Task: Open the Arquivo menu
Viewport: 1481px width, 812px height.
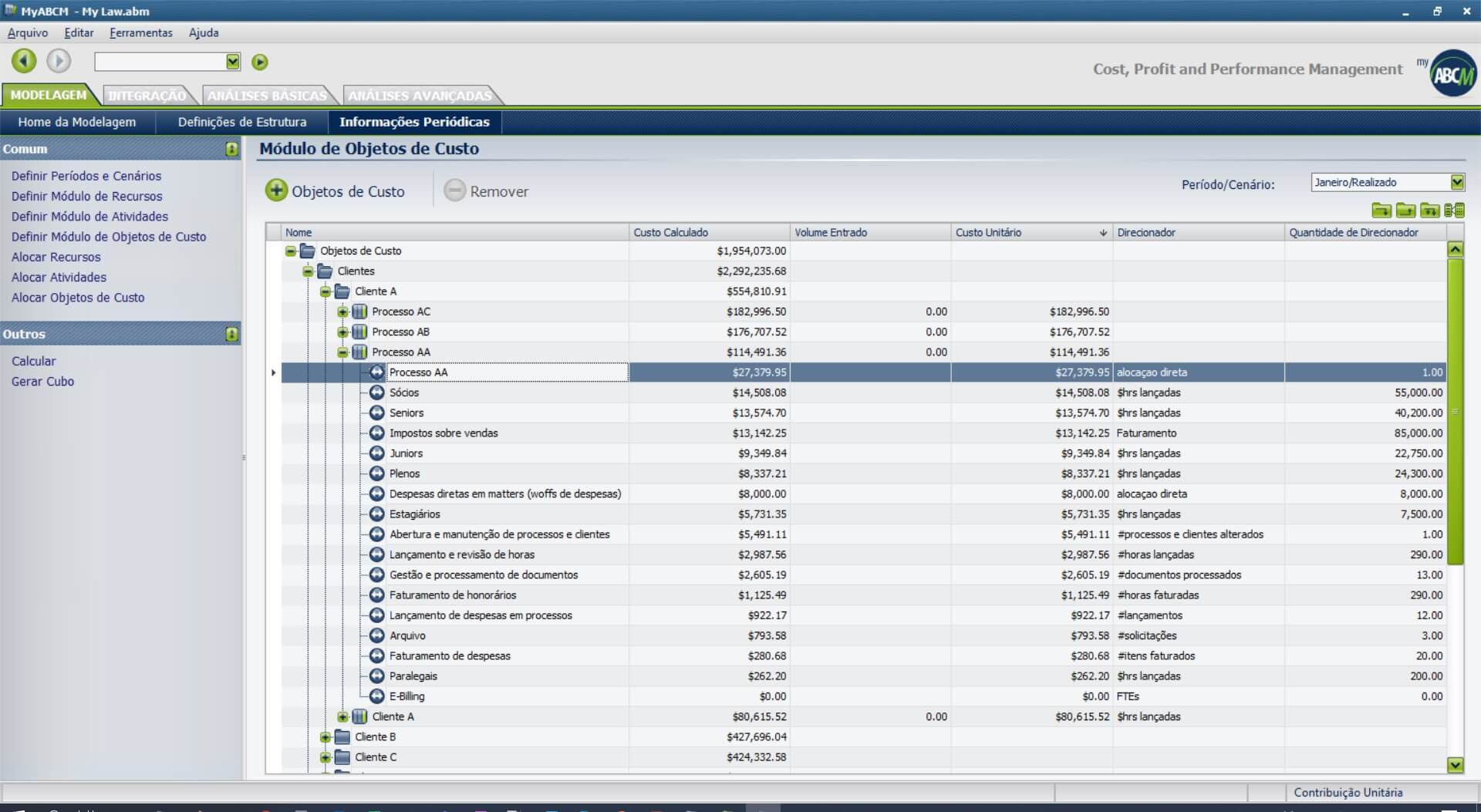Action: (x=28, y=32)
